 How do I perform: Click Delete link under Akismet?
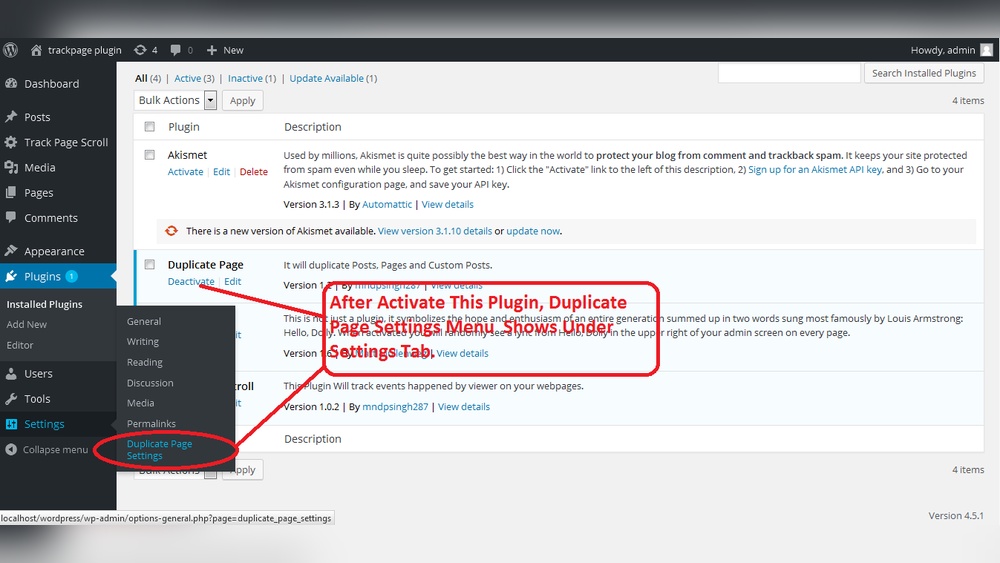tap(254, 172)
